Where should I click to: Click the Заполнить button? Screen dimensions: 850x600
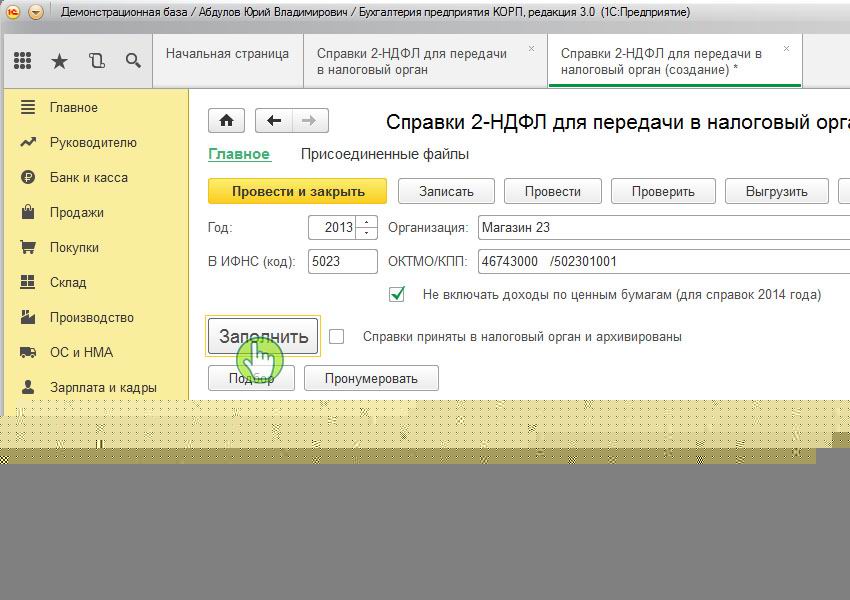[263, 336]
